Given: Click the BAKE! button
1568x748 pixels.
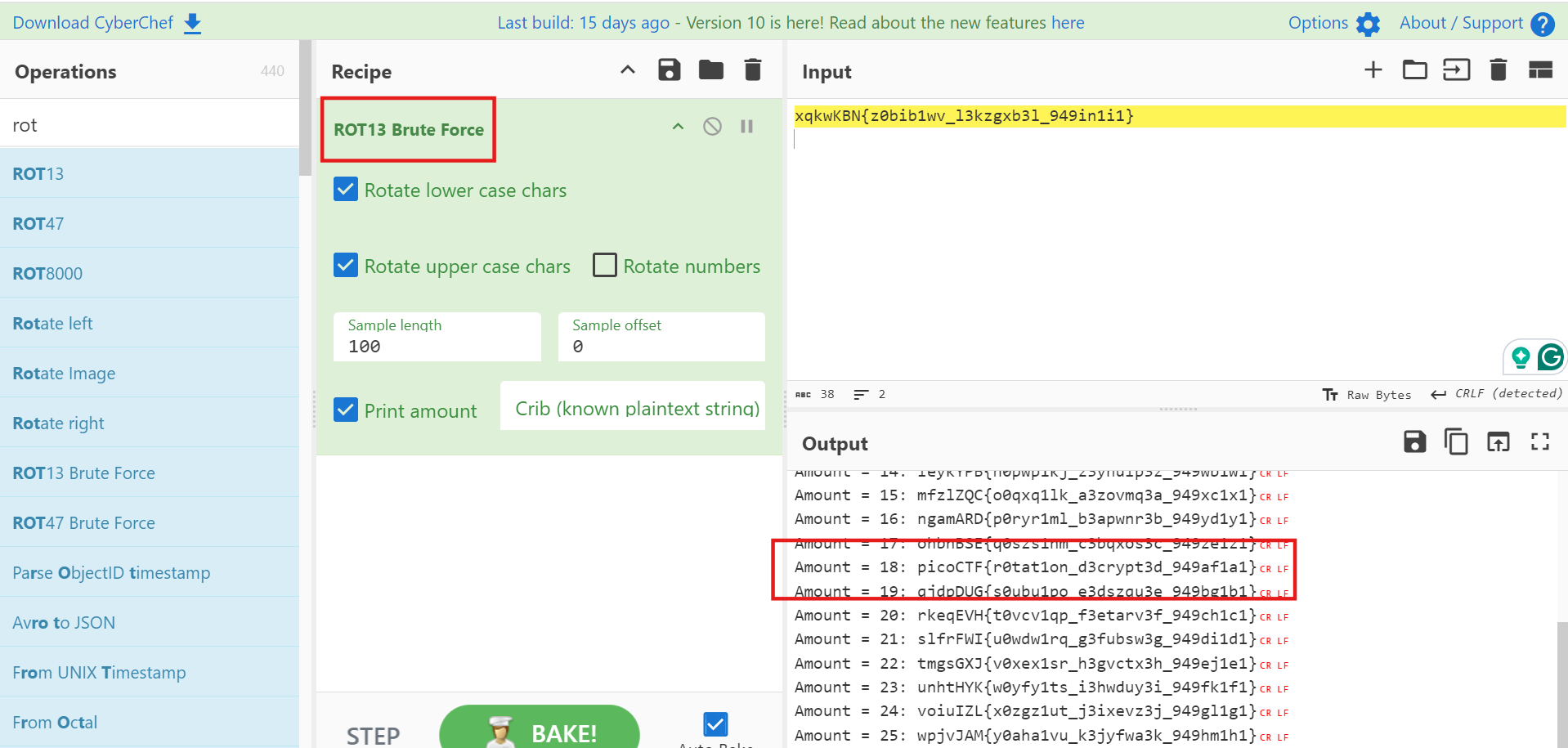Looking at the screenshot, I should coord(540,728).
